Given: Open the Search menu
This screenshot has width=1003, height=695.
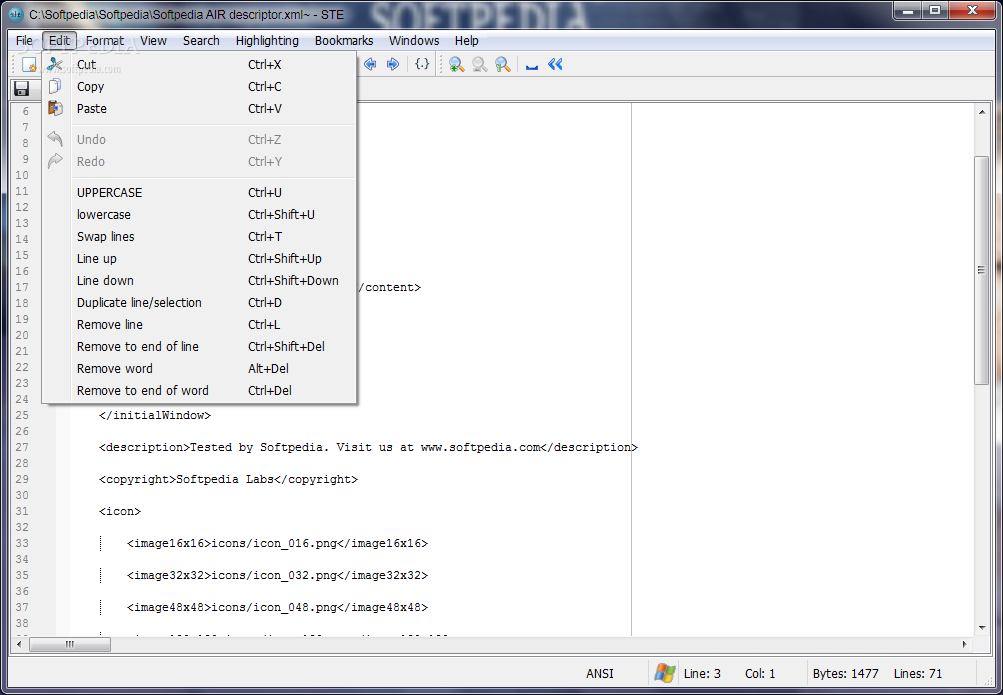Looking at the screenshot, I should coord(201,40).
